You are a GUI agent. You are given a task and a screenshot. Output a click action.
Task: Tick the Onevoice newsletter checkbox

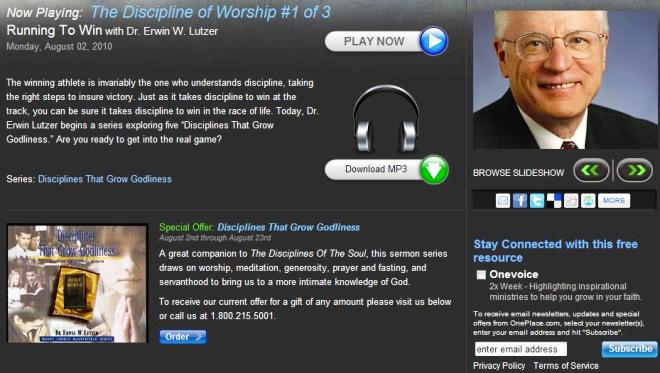pyautogui.click(x=481, y=275)
